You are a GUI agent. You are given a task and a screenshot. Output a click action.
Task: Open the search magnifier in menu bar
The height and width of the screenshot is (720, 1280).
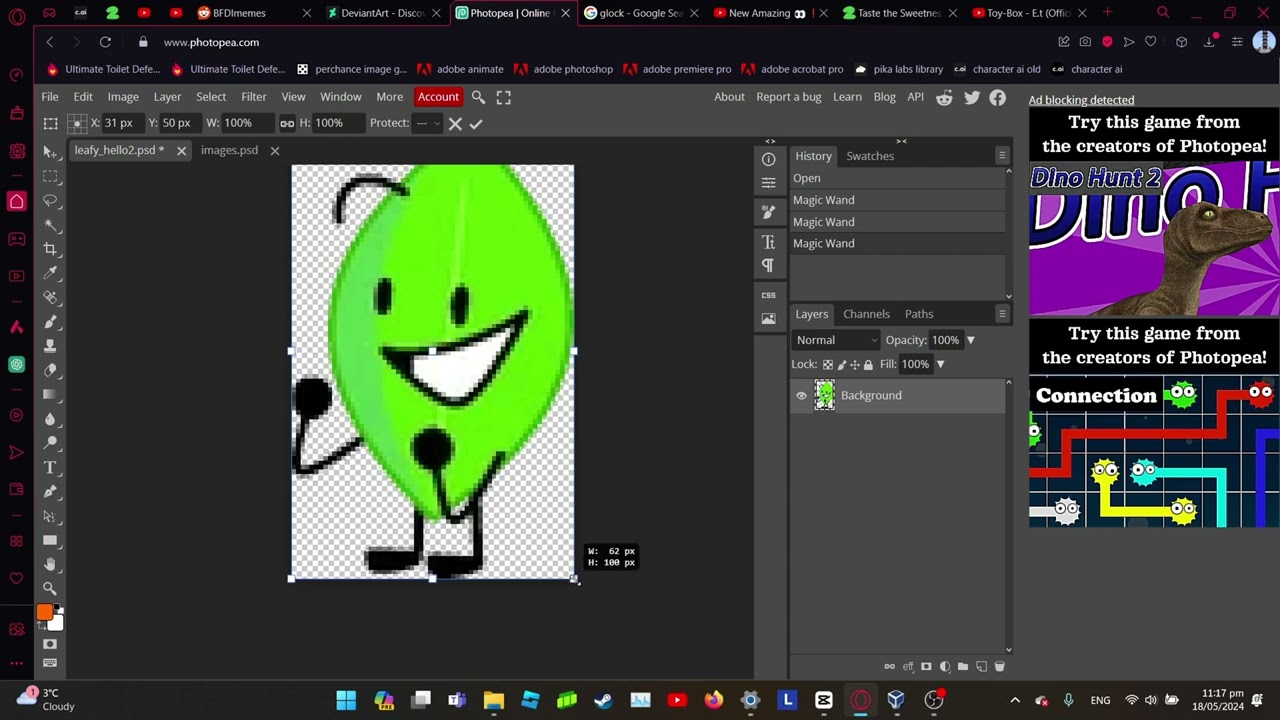pos(478,97)
